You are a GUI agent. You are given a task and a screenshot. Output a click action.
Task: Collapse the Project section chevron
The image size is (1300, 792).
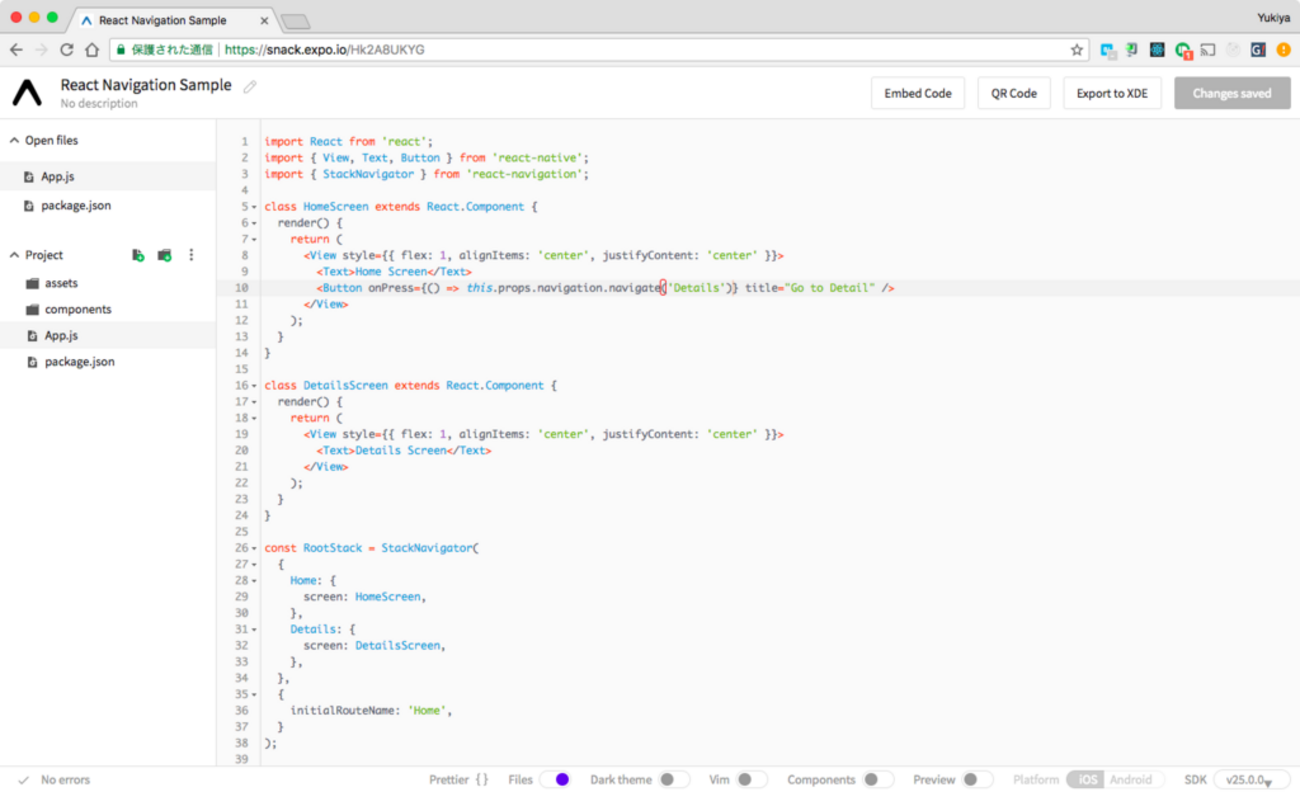[x=15, y=255]
